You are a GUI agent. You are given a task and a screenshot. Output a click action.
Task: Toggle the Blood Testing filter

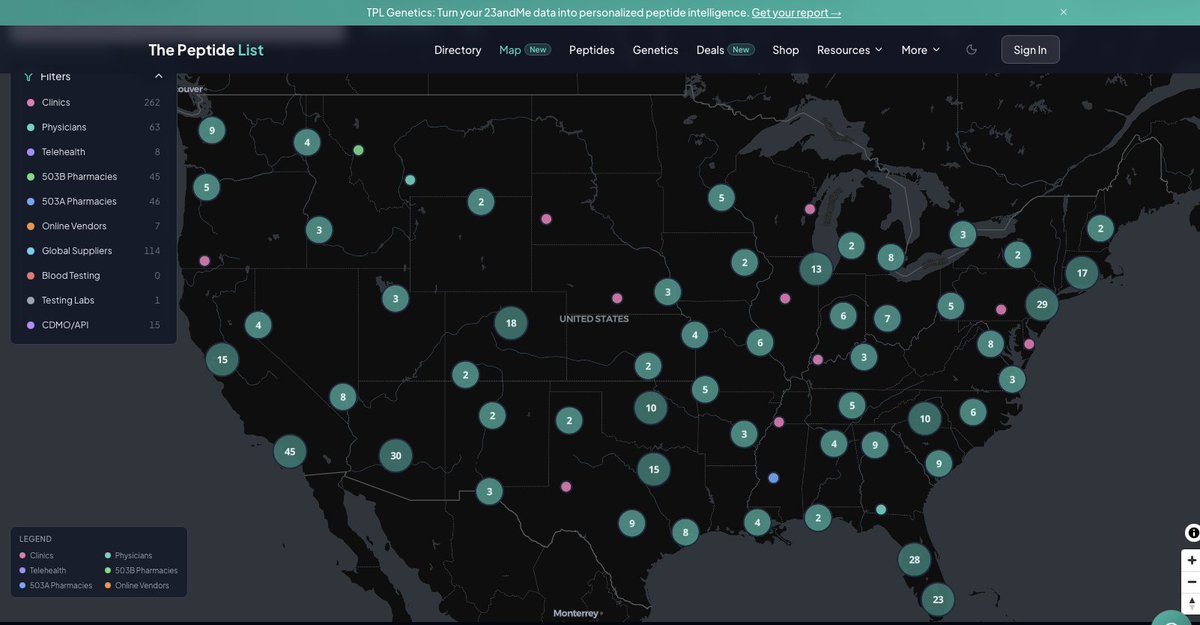point(94,275)
